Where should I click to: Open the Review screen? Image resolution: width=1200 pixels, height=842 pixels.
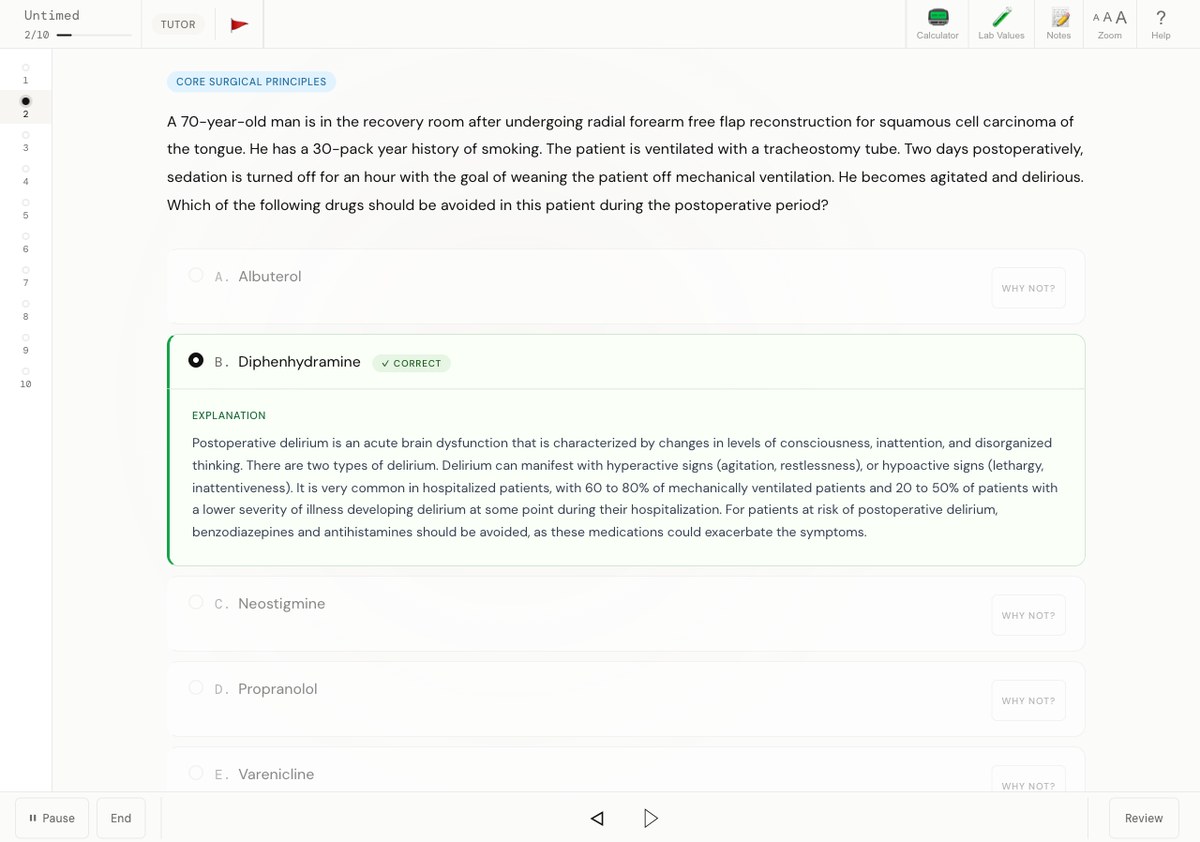[1143, 818]
